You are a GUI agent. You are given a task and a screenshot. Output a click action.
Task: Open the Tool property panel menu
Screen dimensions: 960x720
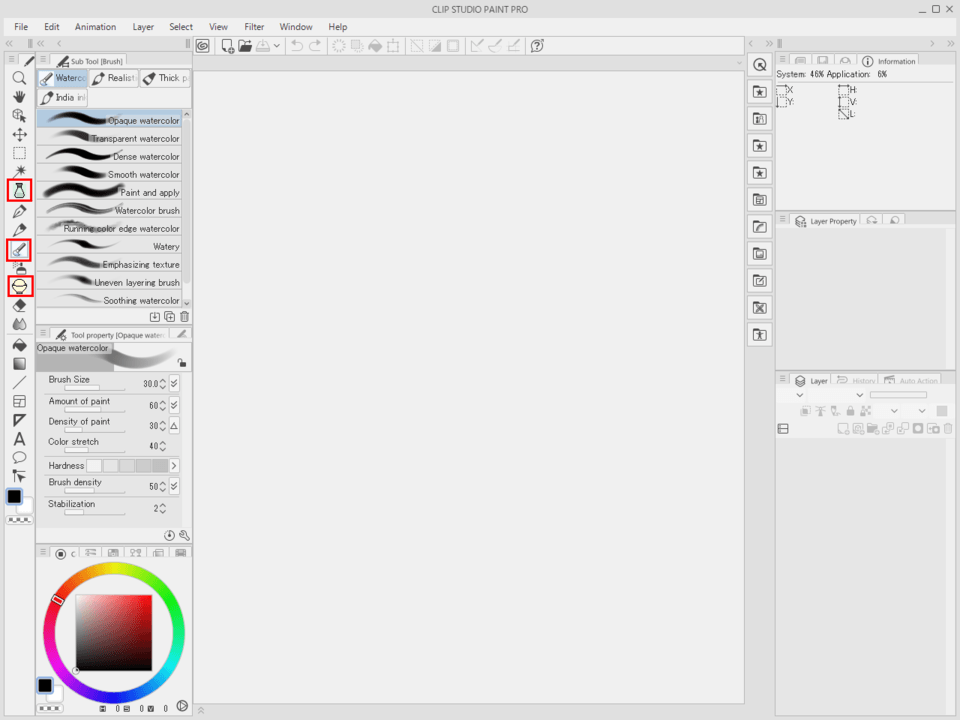tap(43, 333)
